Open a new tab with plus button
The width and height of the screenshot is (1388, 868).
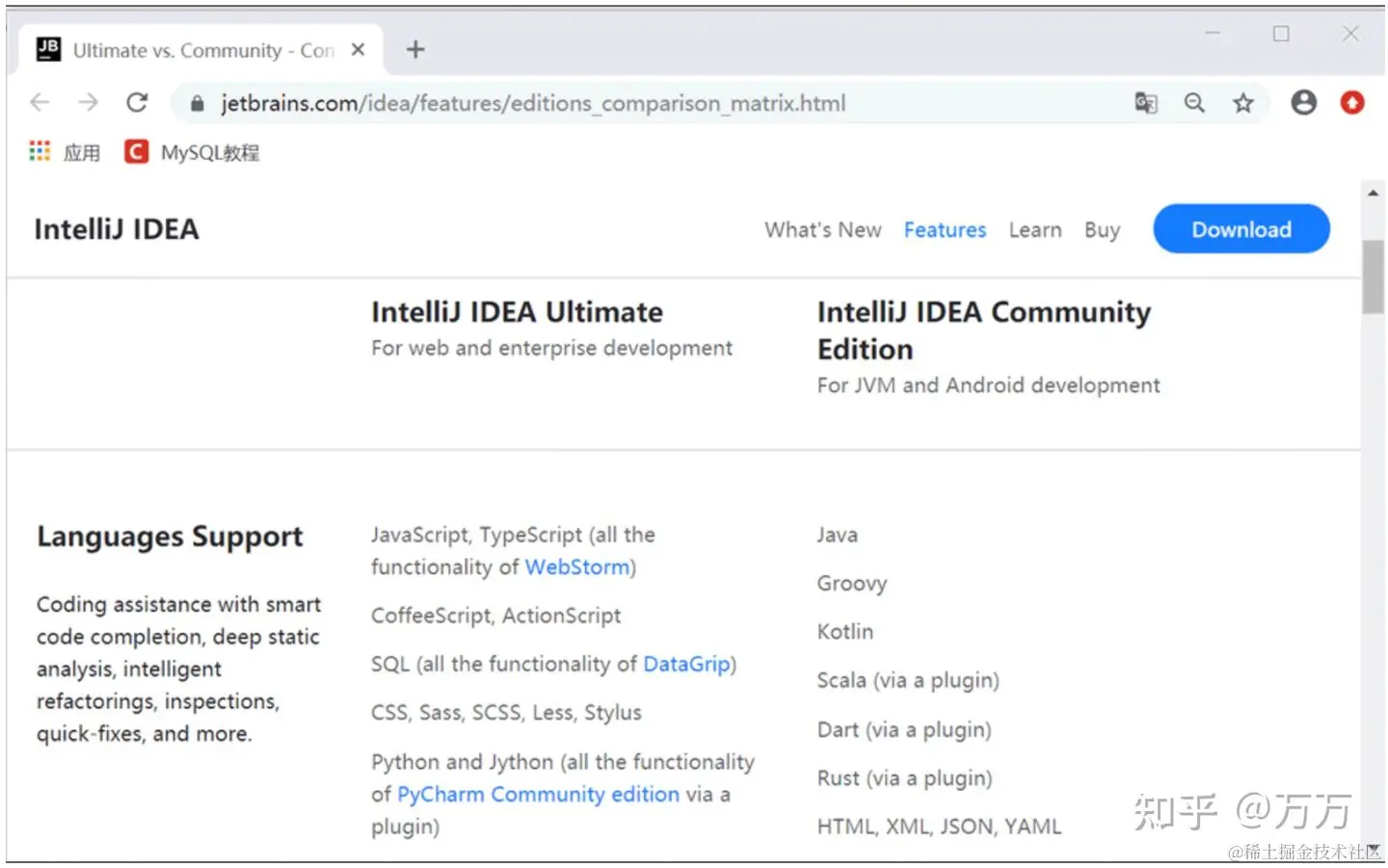415,49
